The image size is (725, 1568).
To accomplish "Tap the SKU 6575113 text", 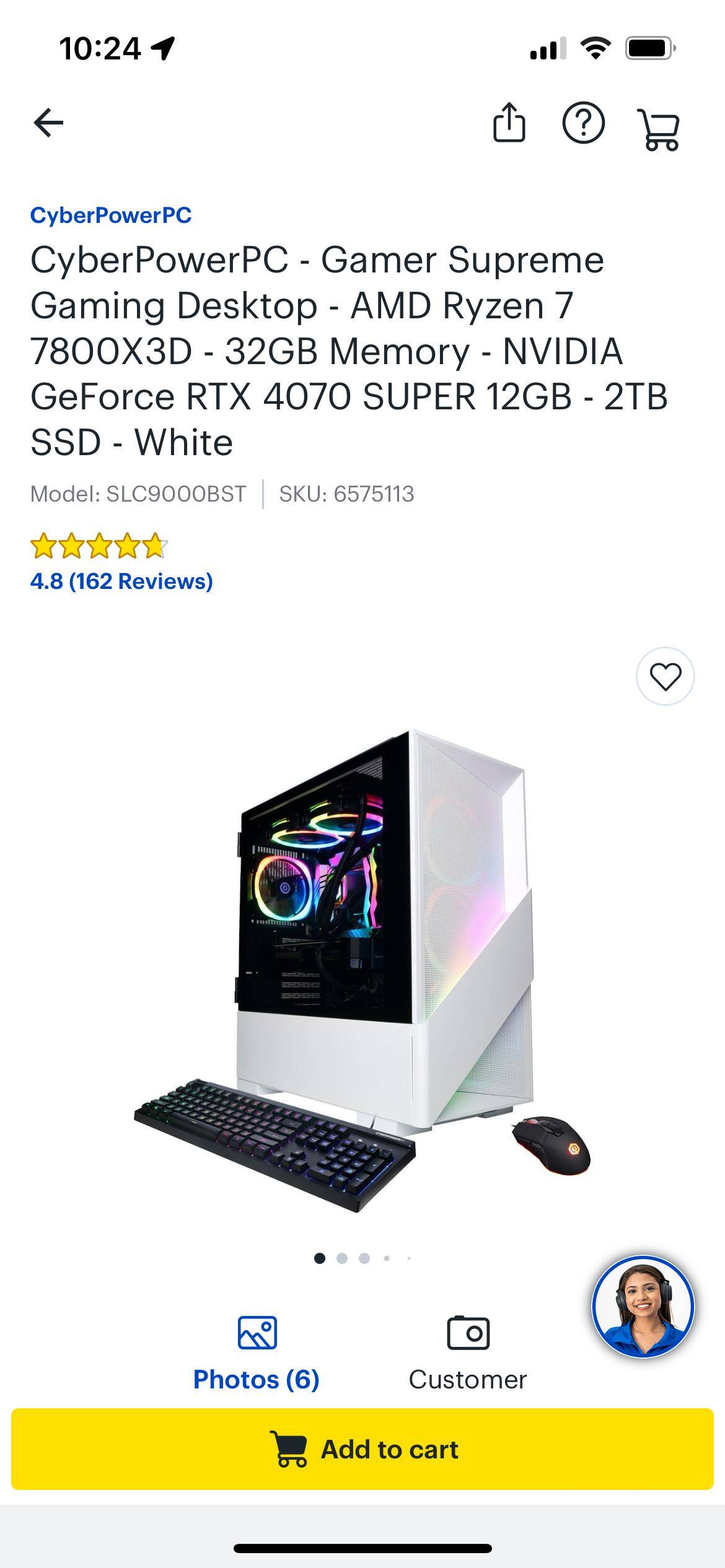I will point(346,494).
